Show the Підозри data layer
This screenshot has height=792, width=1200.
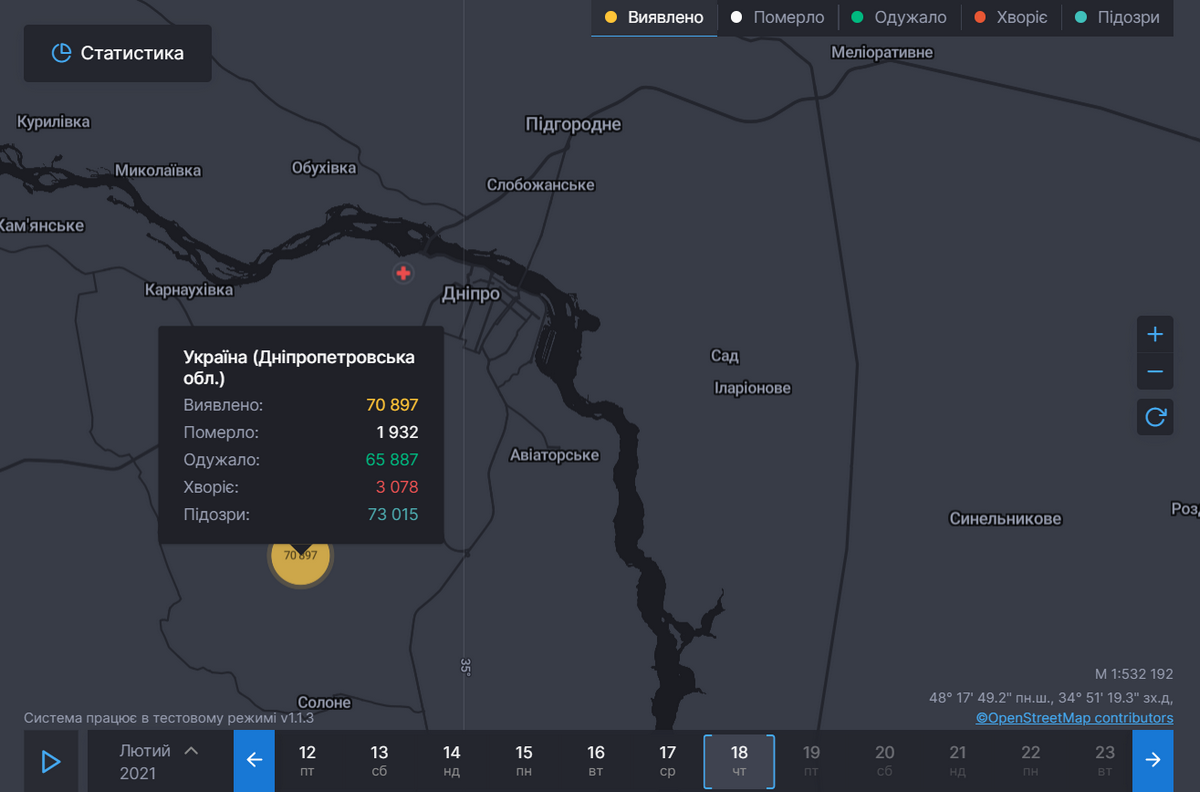[1117, 18]
